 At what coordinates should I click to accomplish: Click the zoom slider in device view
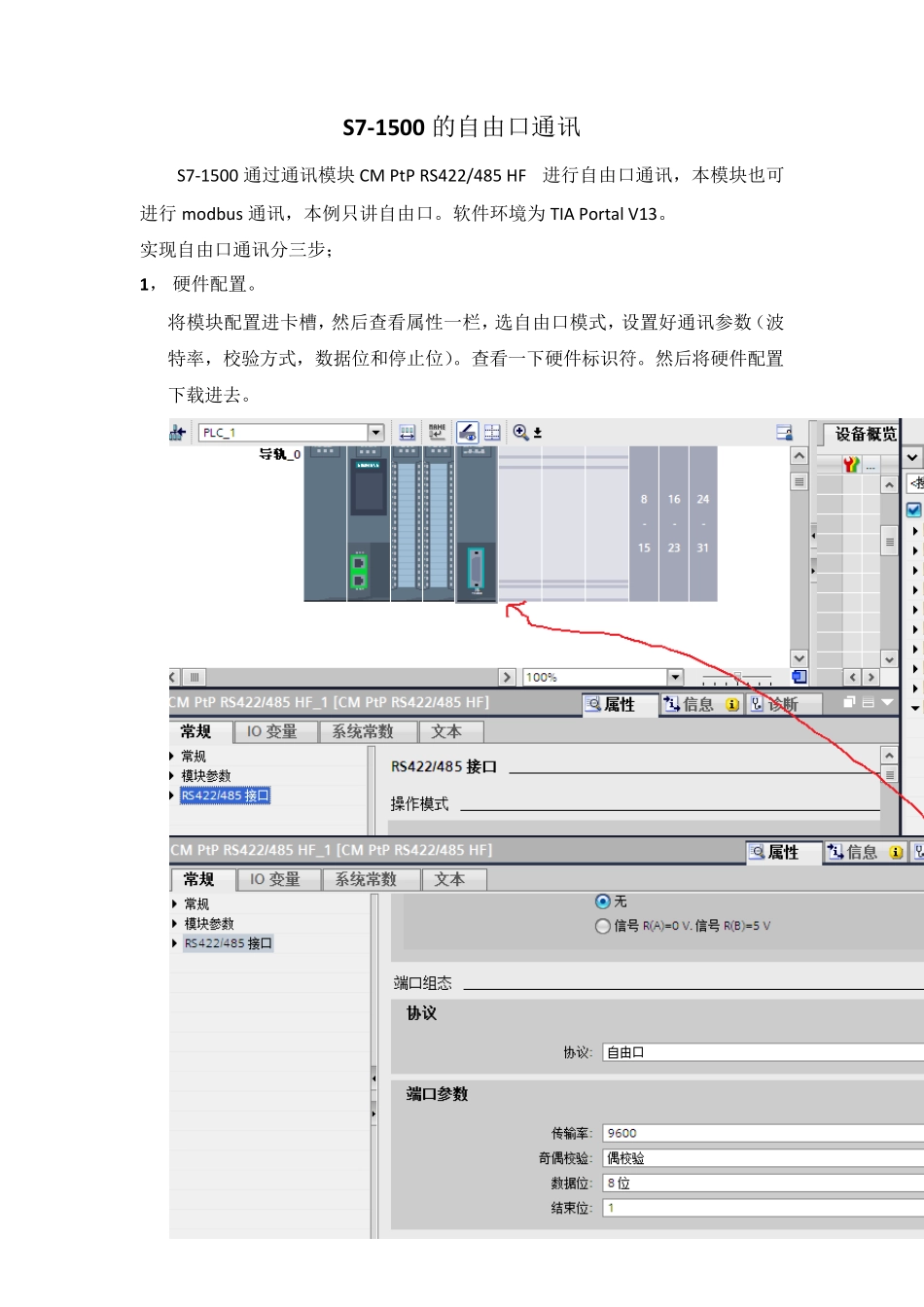coord(737,678)
